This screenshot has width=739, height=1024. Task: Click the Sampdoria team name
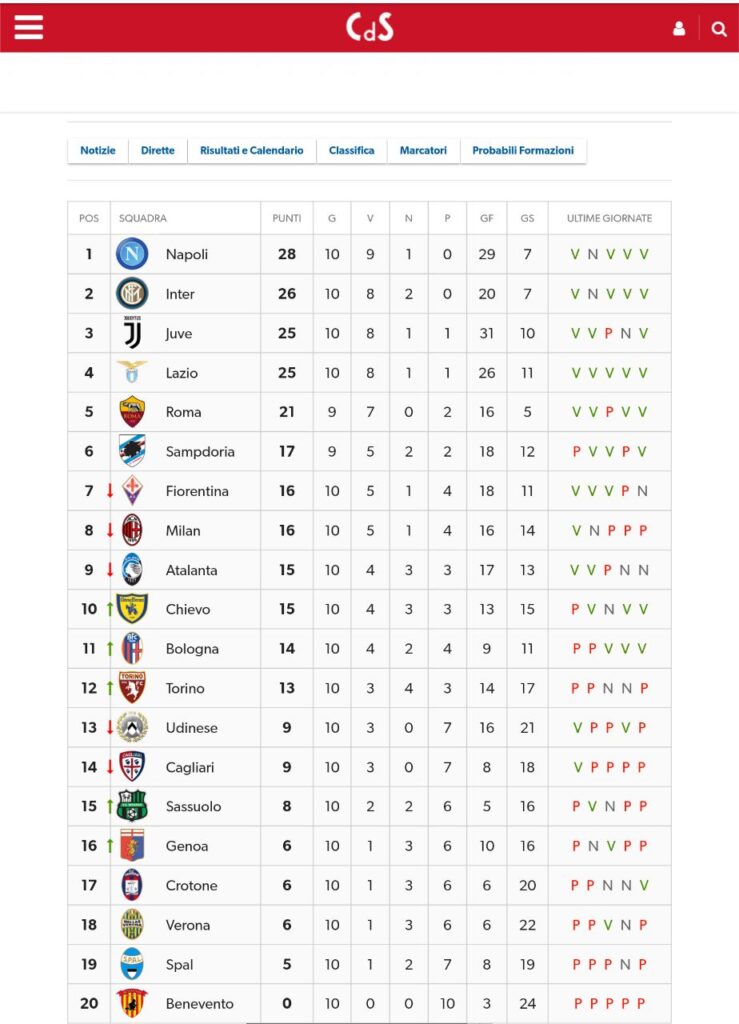[200, 451]
